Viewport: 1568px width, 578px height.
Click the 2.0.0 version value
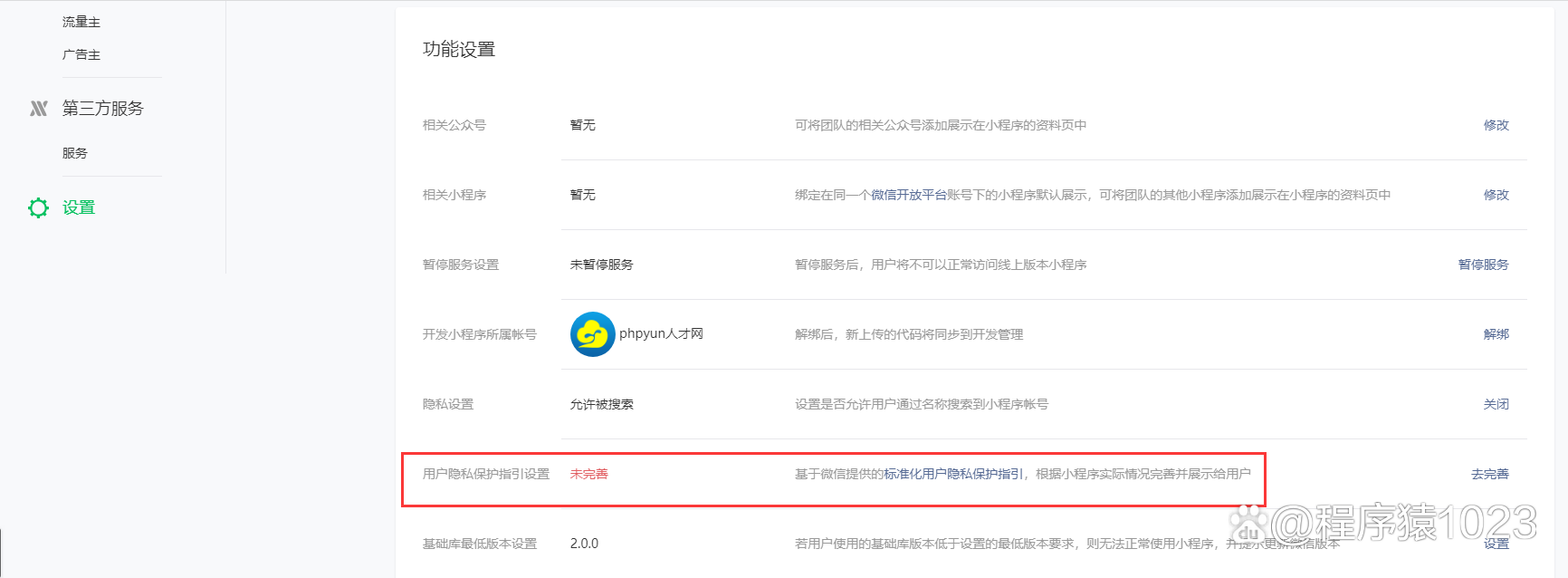(584, 544)
